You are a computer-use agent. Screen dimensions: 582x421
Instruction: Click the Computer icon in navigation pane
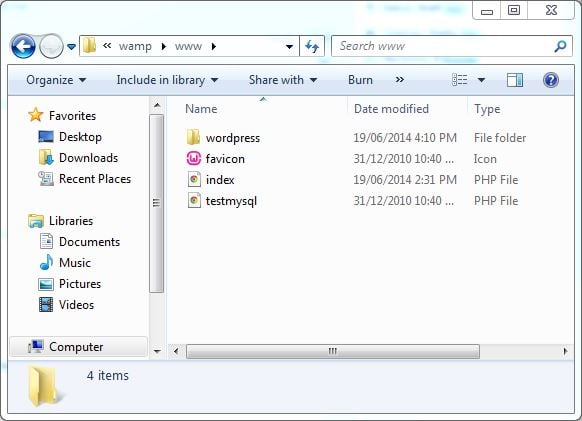[x=36, y=346]
